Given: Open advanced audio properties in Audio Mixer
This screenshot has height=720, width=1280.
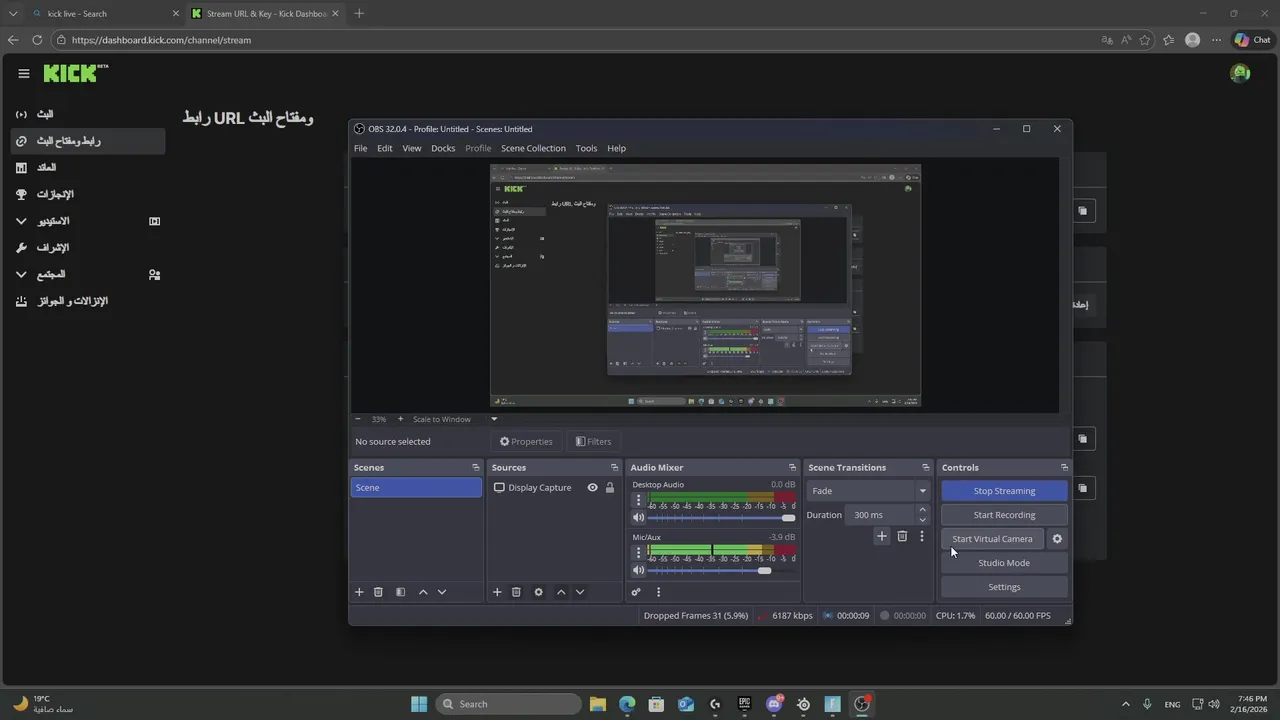Looking at the screenshot, I should click(x=635, y=592).
